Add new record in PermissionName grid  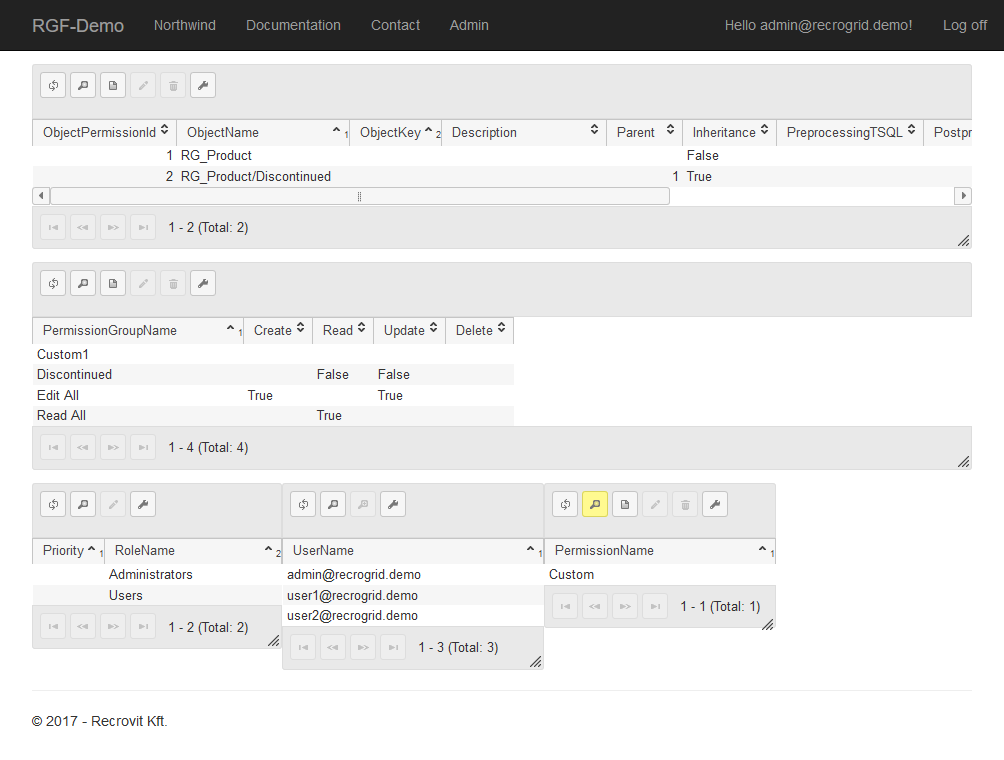click(625, 505)
